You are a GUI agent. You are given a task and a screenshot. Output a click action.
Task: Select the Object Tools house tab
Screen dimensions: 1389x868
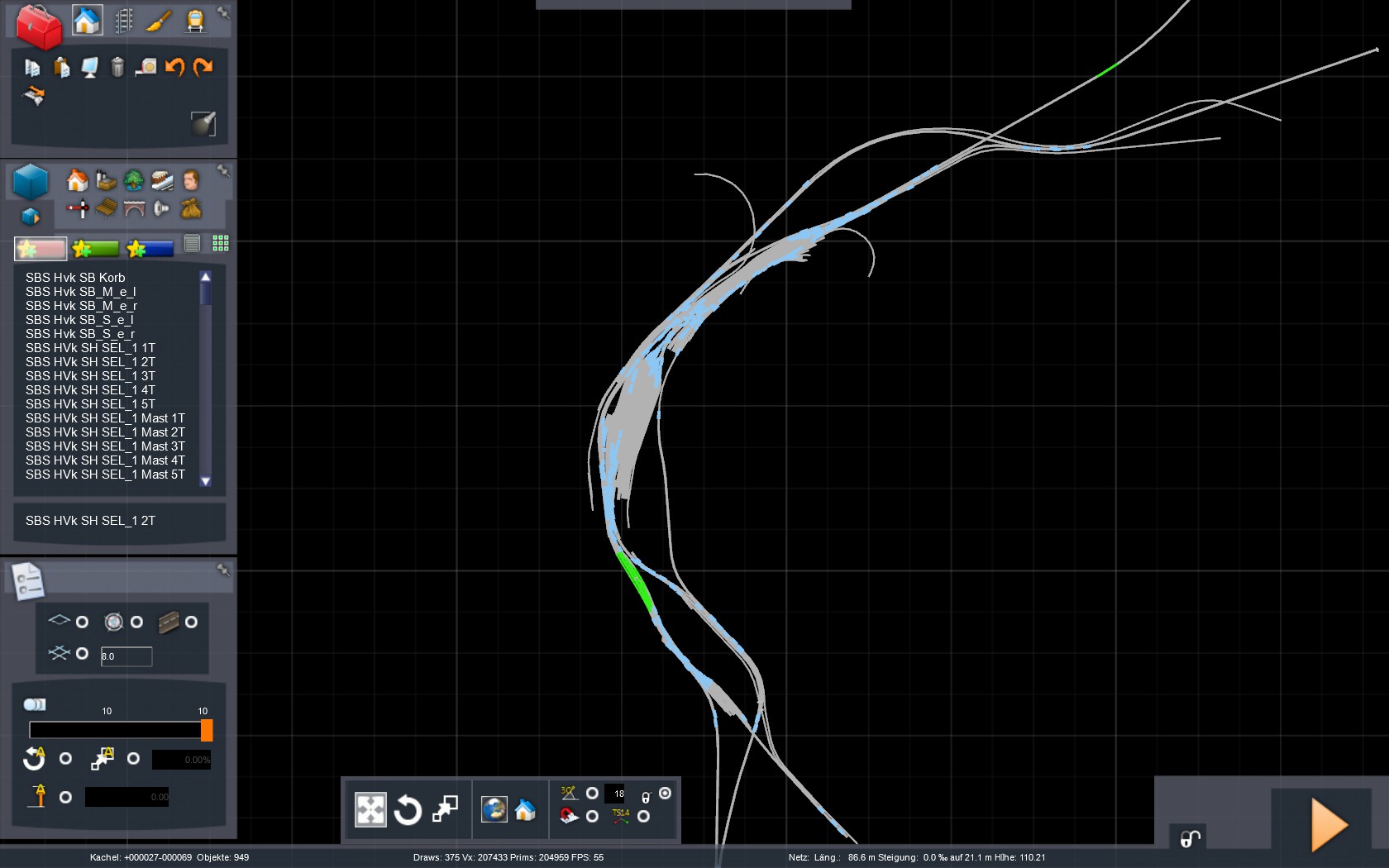click(87, 20)
